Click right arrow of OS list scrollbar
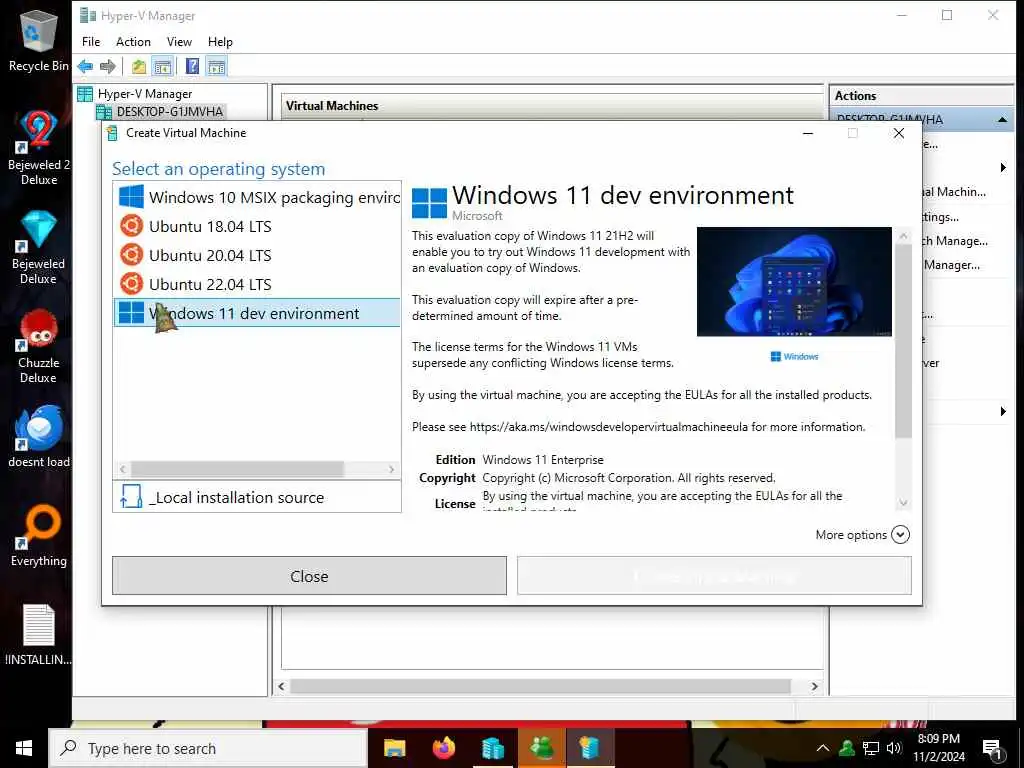 [x=391, y=469]
